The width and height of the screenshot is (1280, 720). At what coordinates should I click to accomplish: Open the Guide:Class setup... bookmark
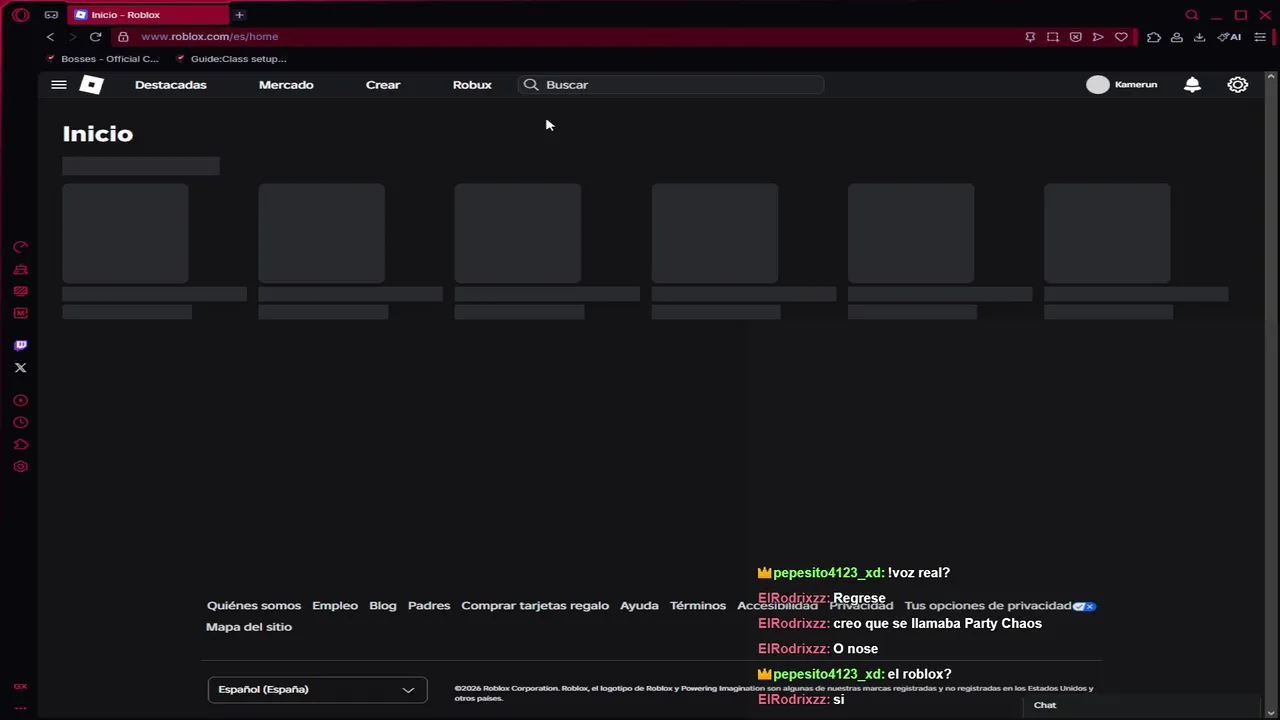[231, 59]
